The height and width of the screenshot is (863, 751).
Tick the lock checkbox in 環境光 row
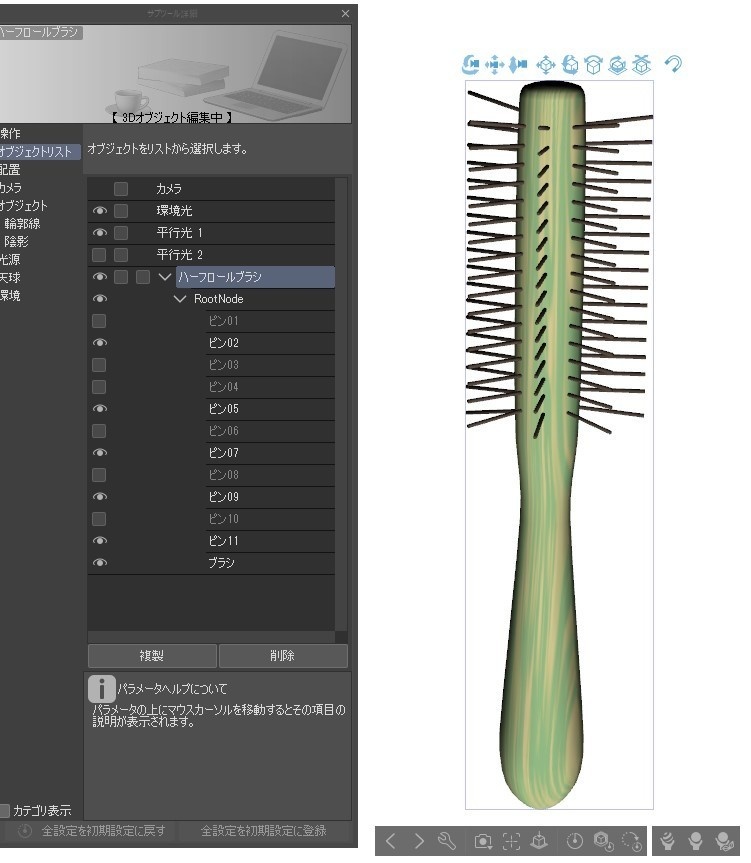point(121,211)
